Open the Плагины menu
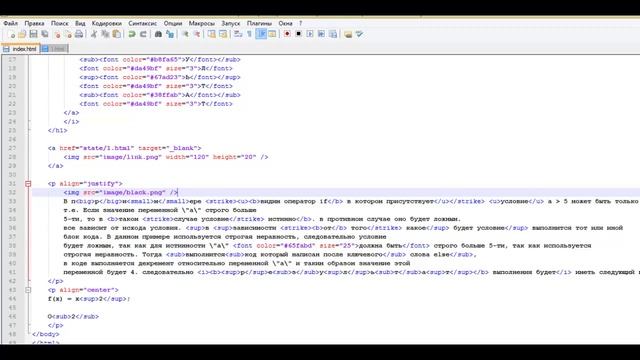This screenshot has width=640, height=360. pyautogui.click(x=259, y=23)
